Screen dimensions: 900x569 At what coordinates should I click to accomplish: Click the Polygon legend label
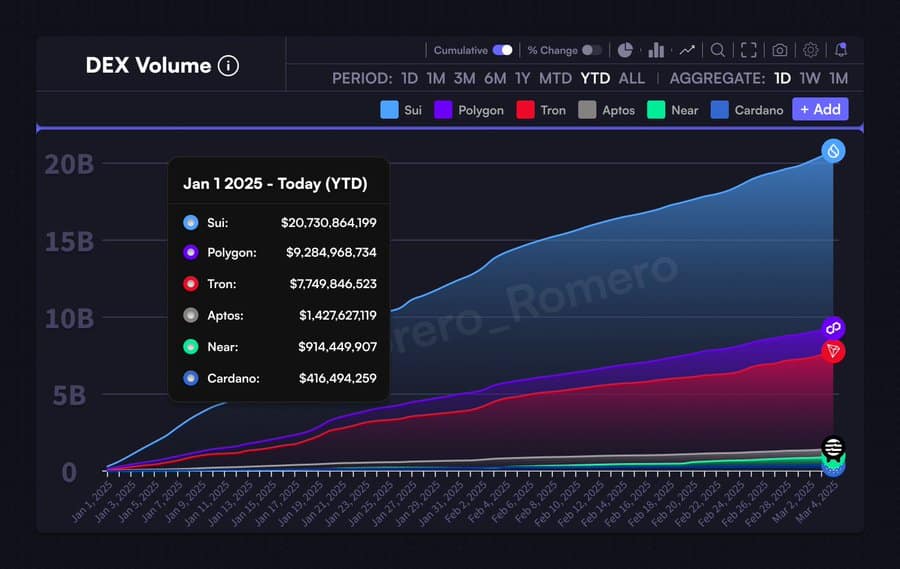[481, 110]
